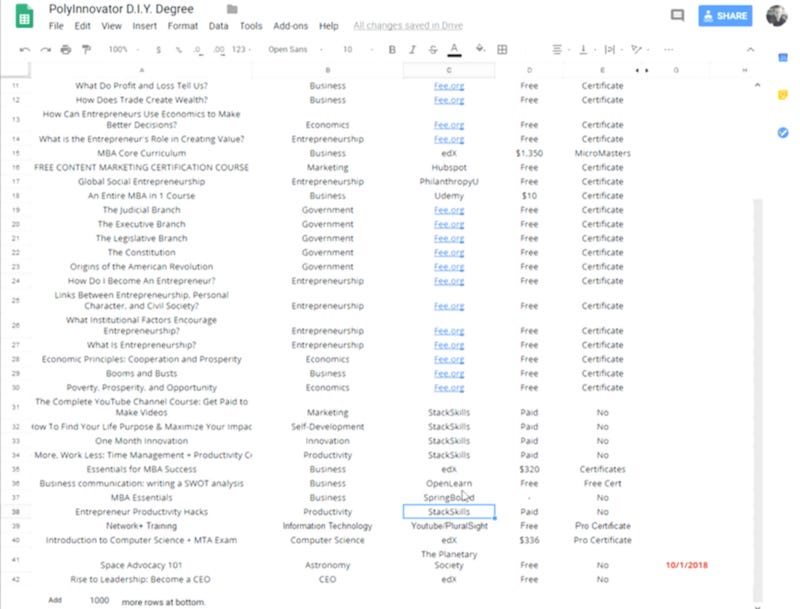Select the MBA Core Curriculum cell
Image resolution: width=800 pixels, height=609 pixels.
click(x=141, y=154)
